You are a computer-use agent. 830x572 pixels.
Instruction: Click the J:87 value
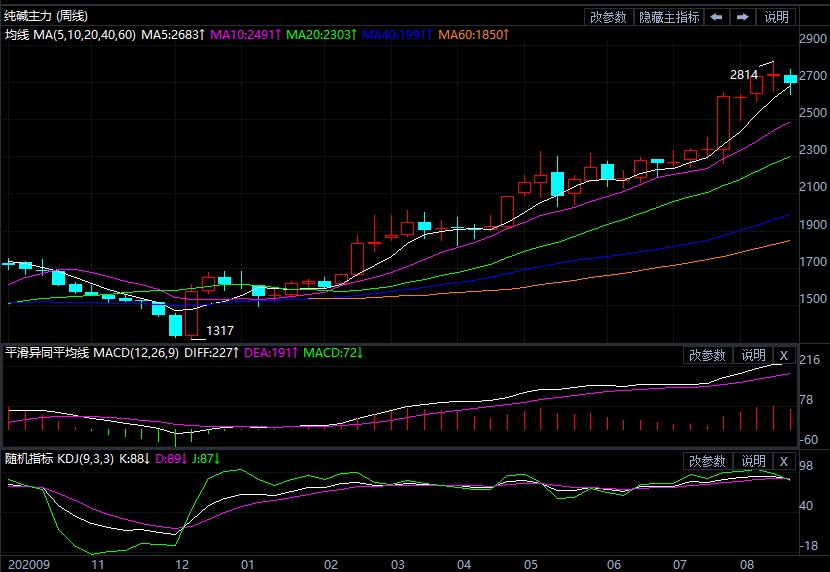point(205,459)
